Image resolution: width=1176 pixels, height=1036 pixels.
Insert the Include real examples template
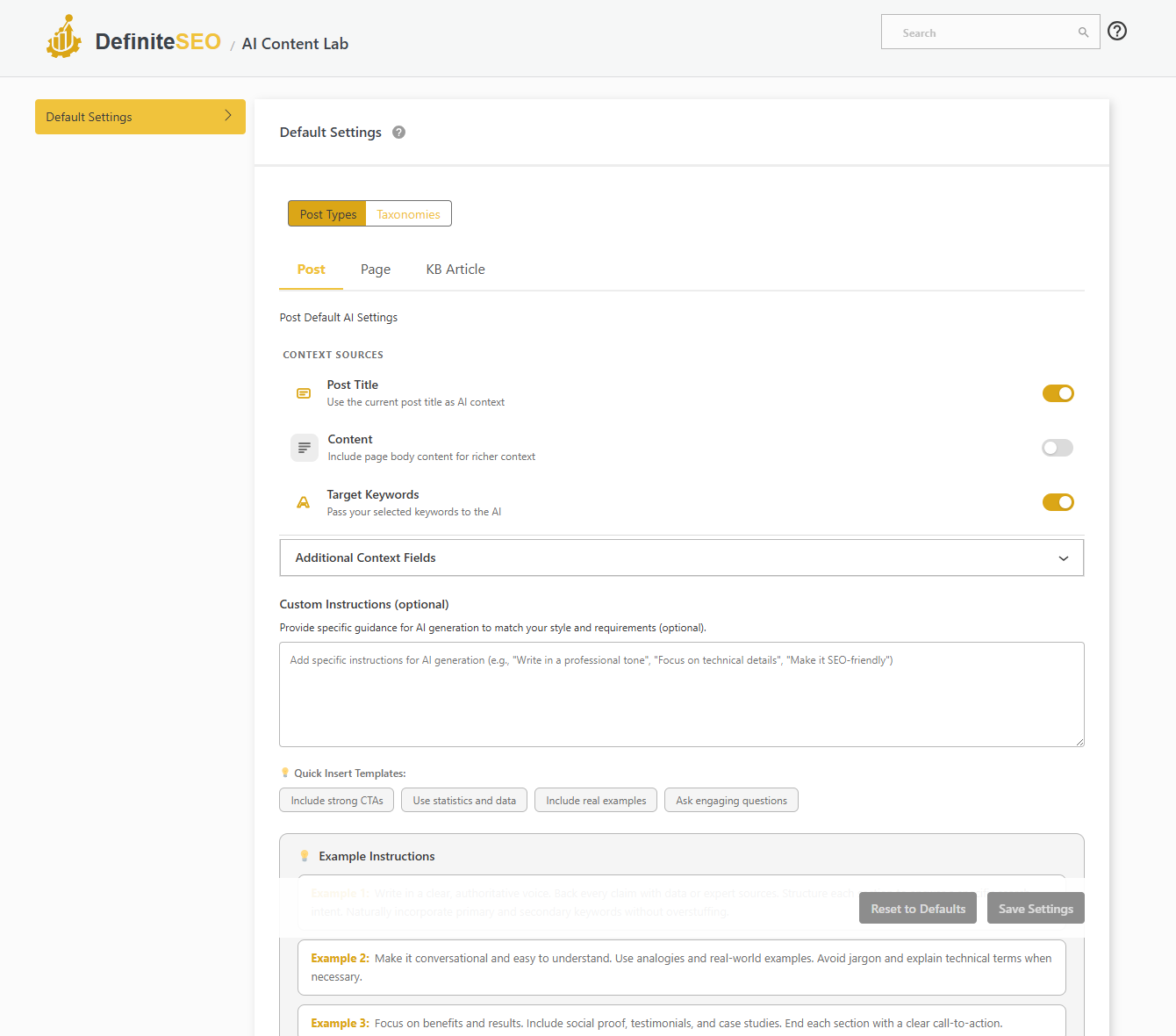click(x=596, y=800)
